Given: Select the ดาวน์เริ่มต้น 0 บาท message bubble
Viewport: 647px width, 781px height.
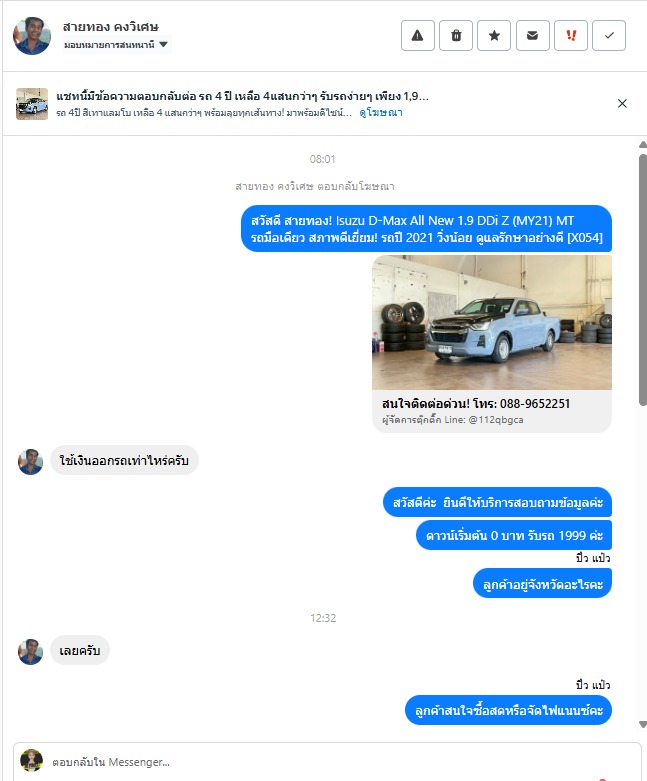Looking at the screenshot, I should click(514, 535).
